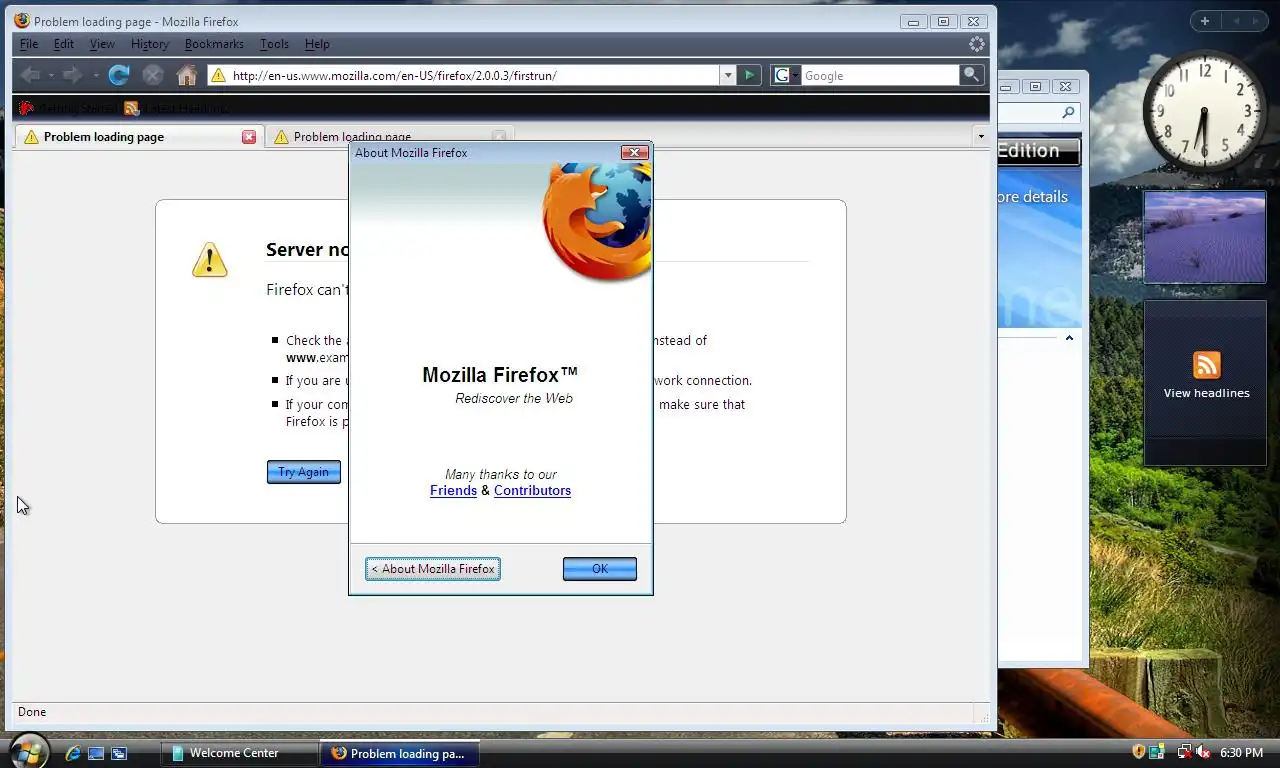
Task: Click the Google search field
Action: coord(880,75)
